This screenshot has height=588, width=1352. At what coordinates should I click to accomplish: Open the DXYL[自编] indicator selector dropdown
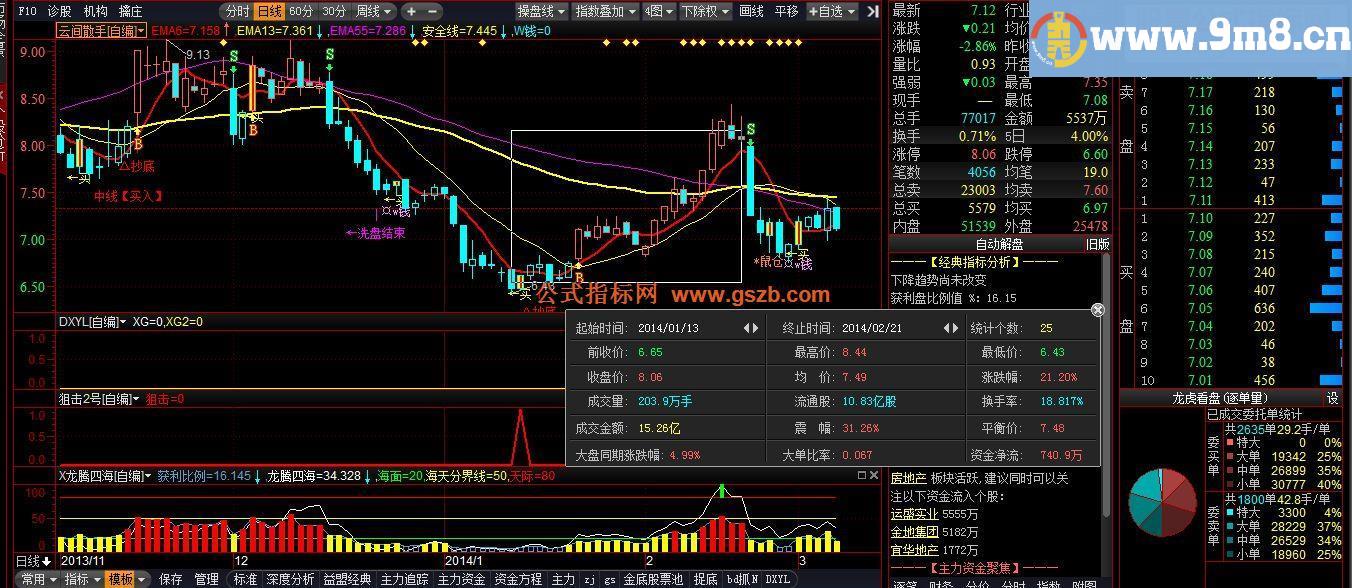(123, 322)
